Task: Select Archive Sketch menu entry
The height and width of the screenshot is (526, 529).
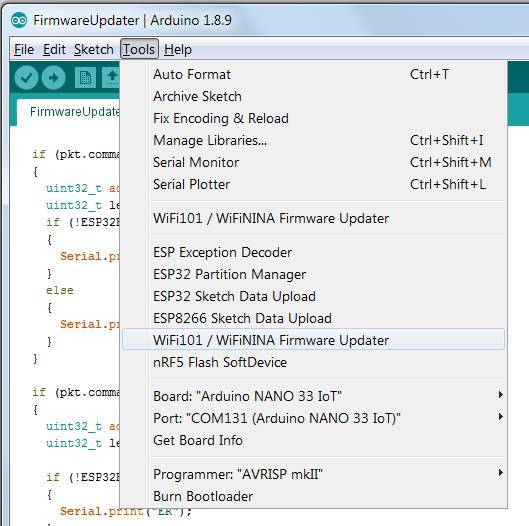Action: (314, 96)
